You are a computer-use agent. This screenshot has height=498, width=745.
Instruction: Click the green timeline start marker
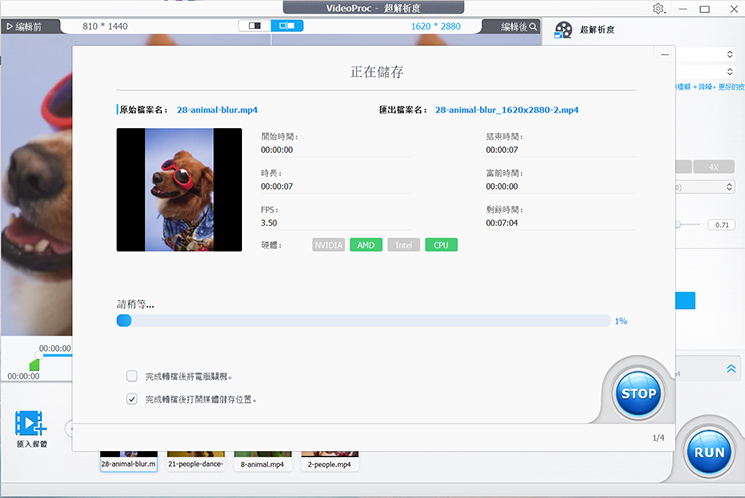point(34,365)
